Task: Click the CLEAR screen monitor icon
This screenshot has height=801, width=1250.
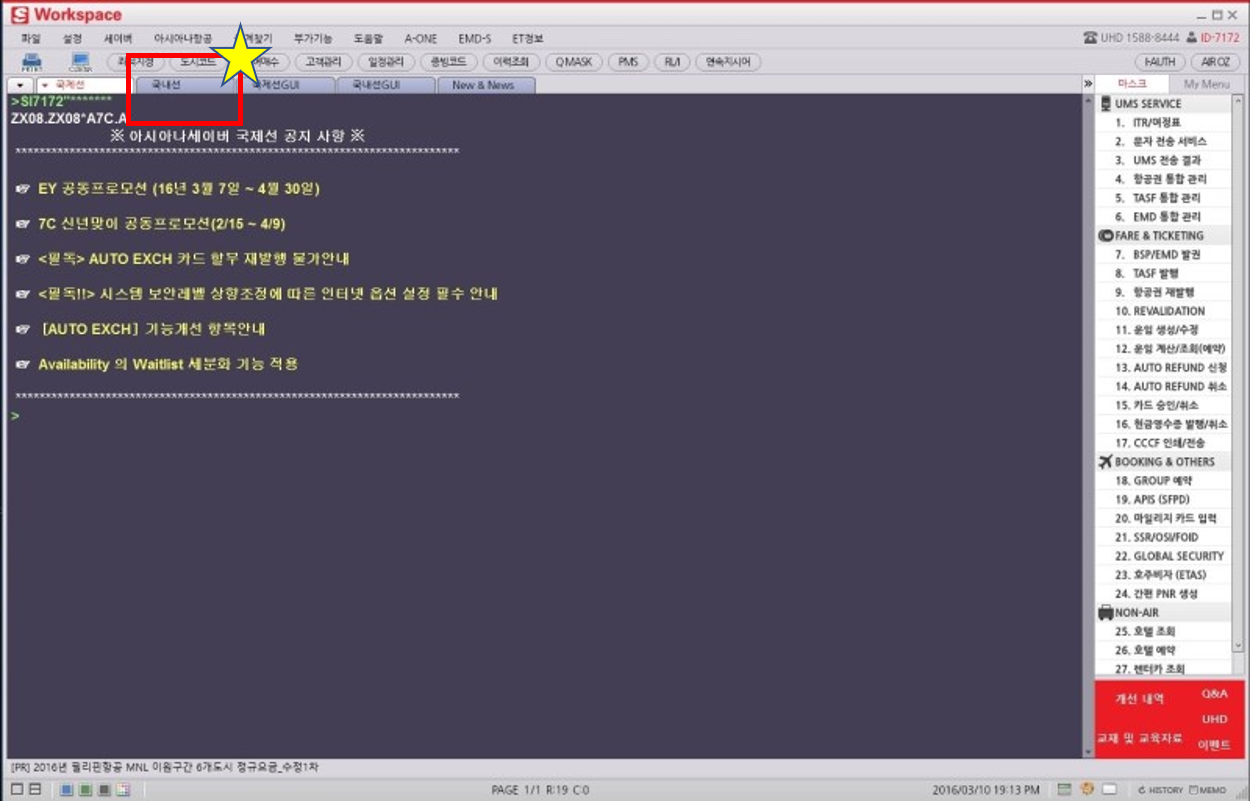Action: pos(81,62)
